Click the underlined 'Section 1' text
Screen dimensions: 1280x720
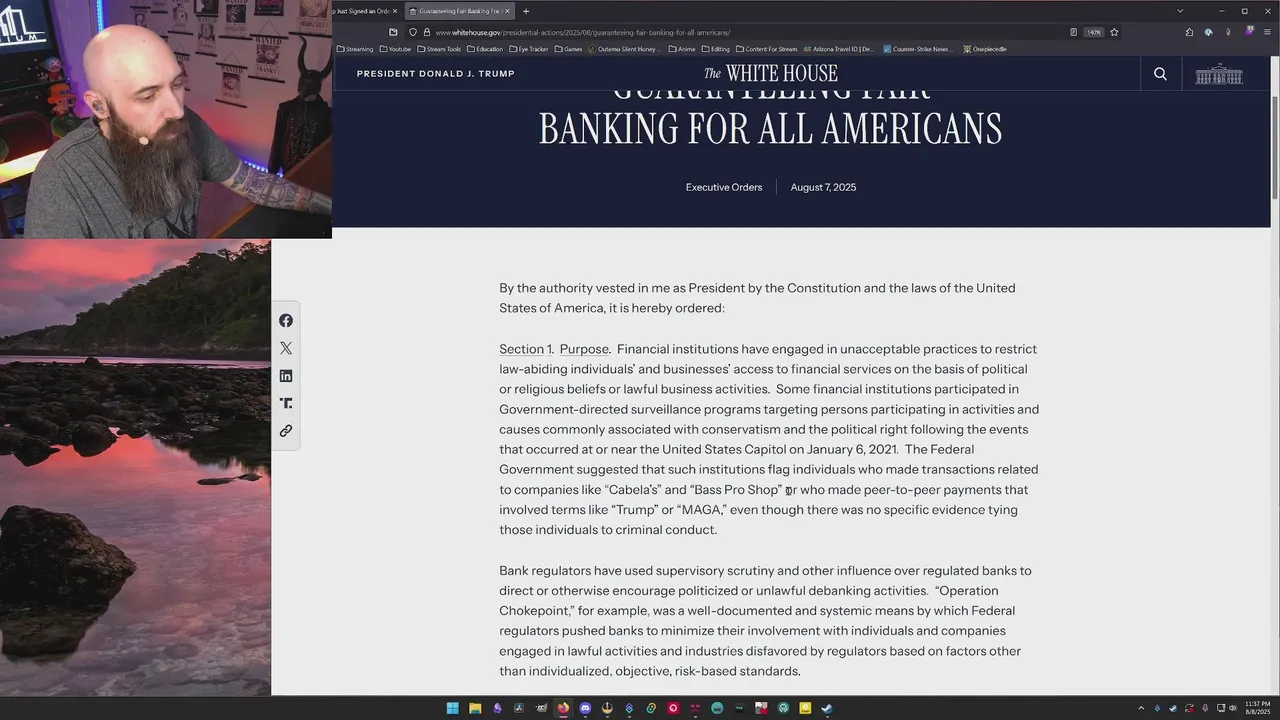(x=525, y=349)
